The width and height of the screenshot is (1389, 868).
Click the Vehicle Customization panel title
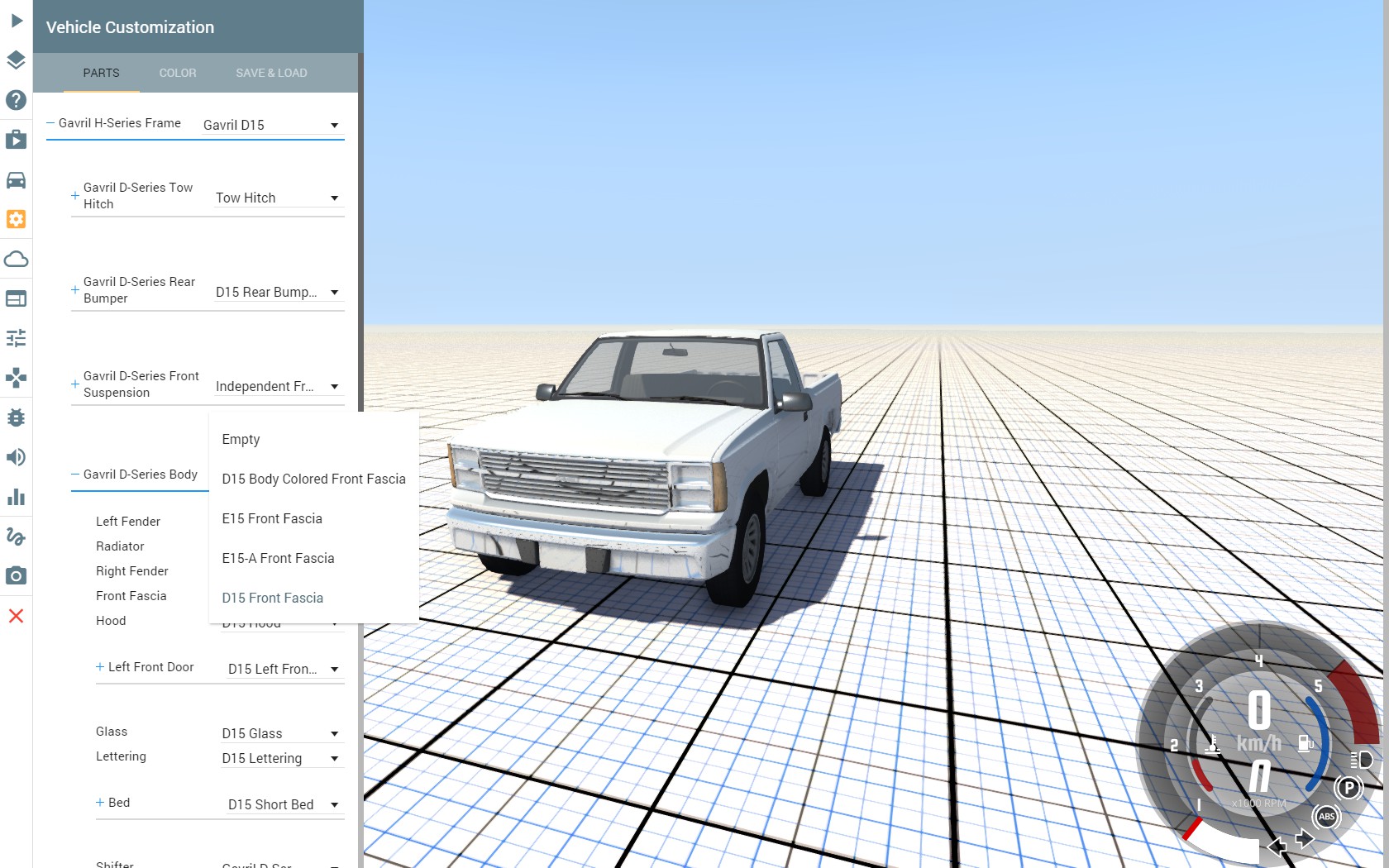[x=130, y=27]
